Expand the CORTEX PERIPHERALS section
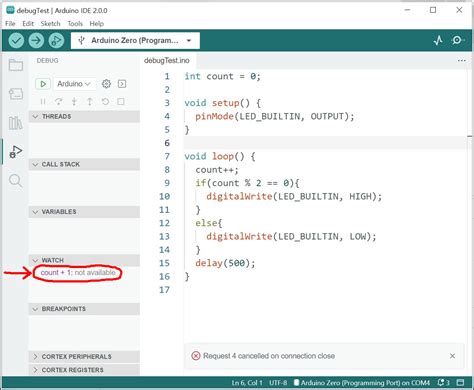This screenshot has height=390, width=474. click(84, 356)
